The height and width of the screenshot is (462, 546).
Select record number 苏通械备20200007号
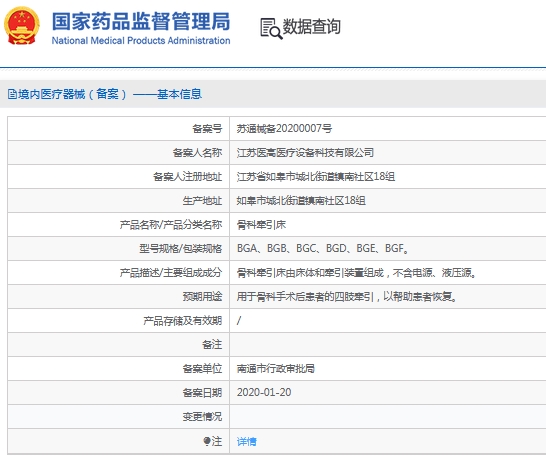point(284,128)
